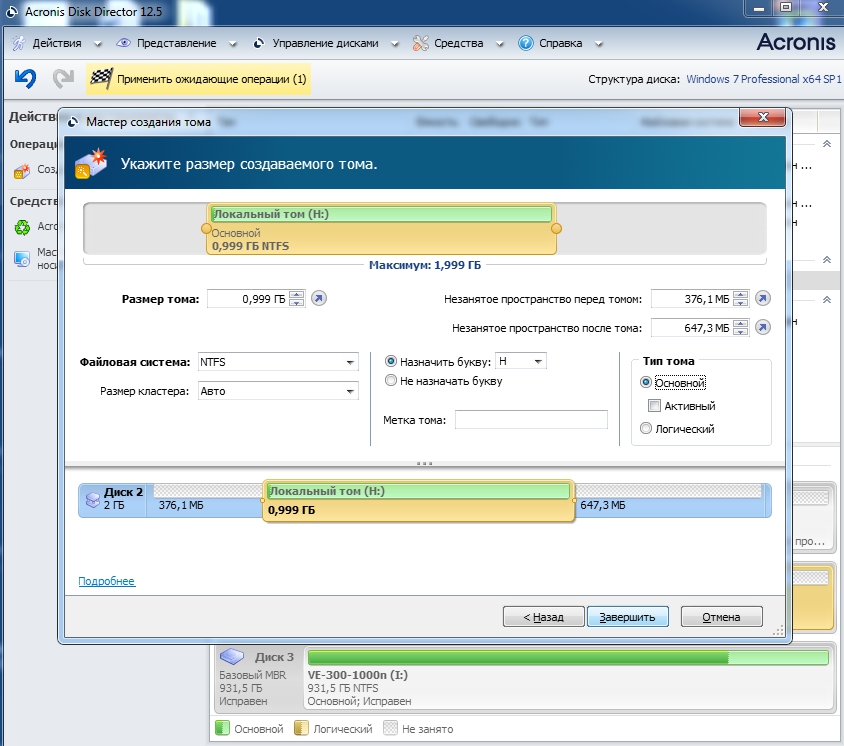Click the undo arrow icon
The width and height of the screenshot is (844, 746).
click(25, 79)
